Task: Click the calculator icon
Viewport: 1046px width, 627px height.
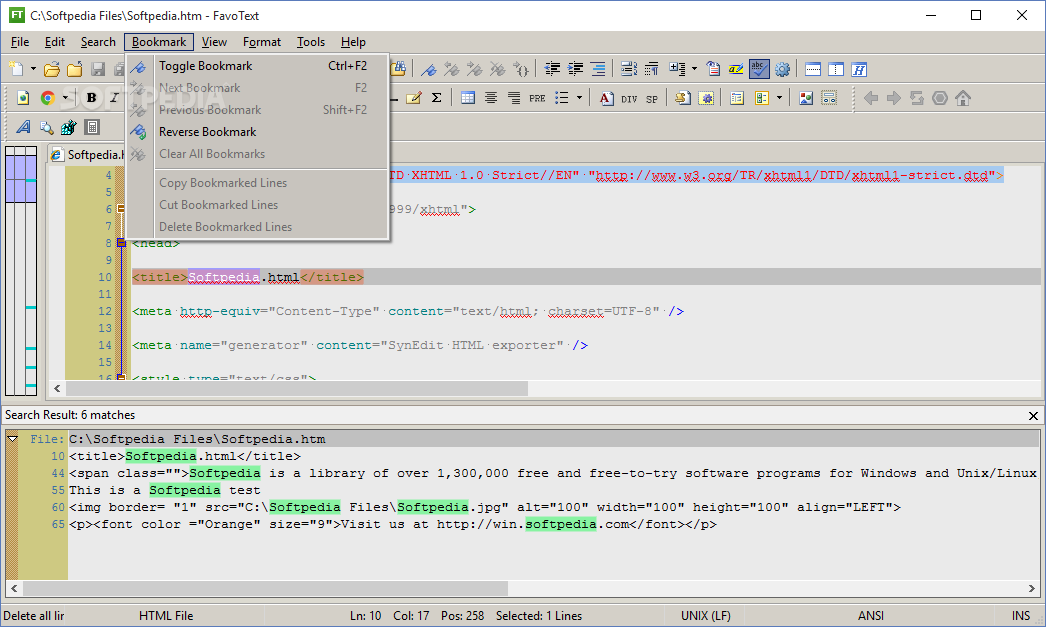Action: click(92, 127)
